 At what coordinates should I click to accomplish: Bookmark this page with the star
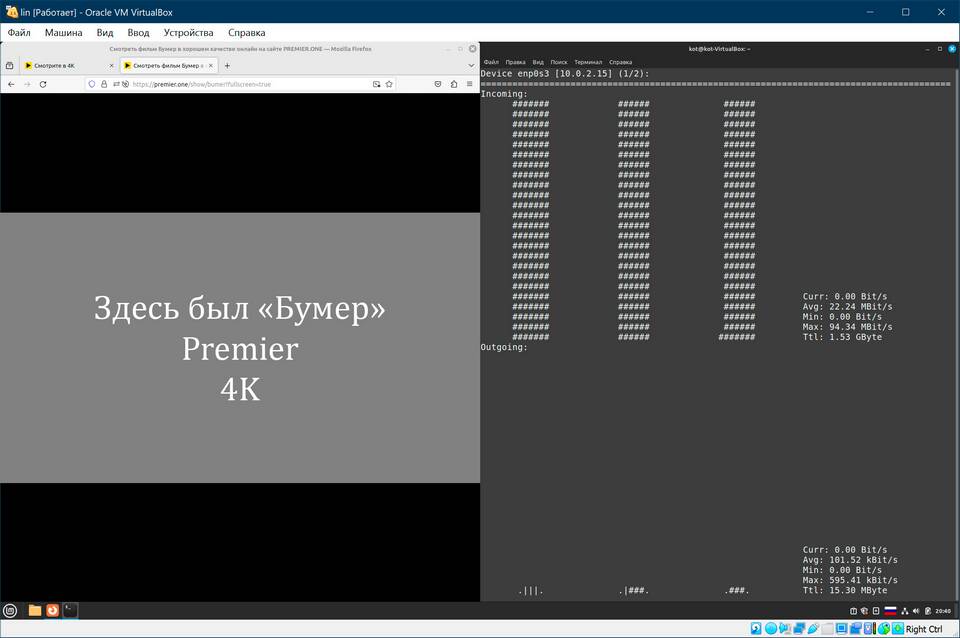[x=389, y=84]
